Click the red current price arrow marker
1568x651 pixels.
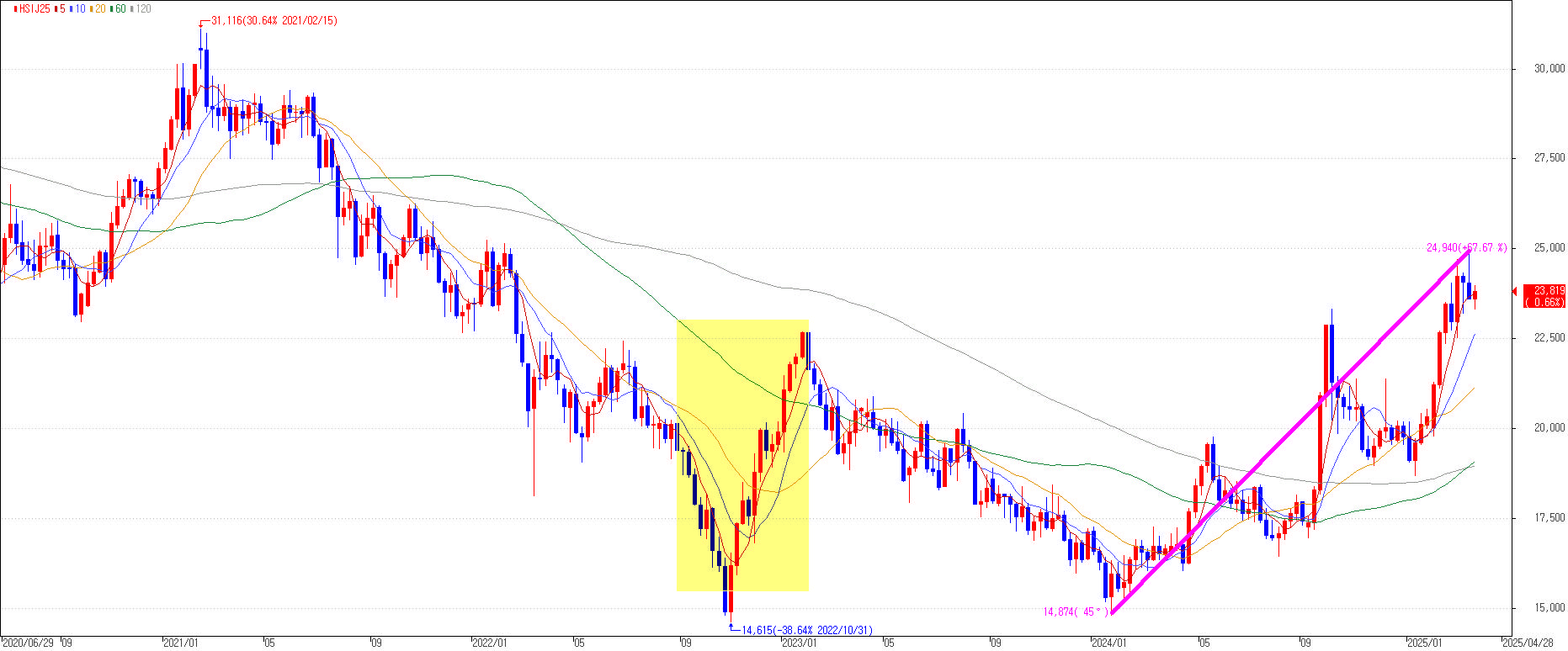click(1516, 291)
